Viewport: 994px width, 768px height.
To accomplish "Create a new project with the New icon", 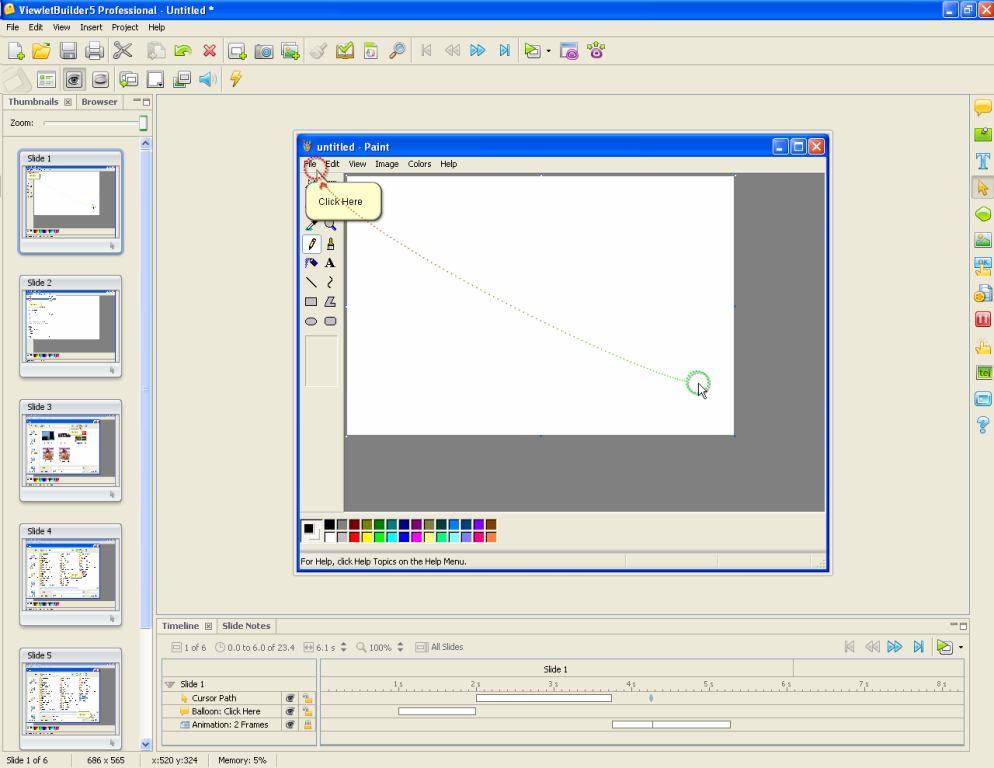I will tap(16, 51).
